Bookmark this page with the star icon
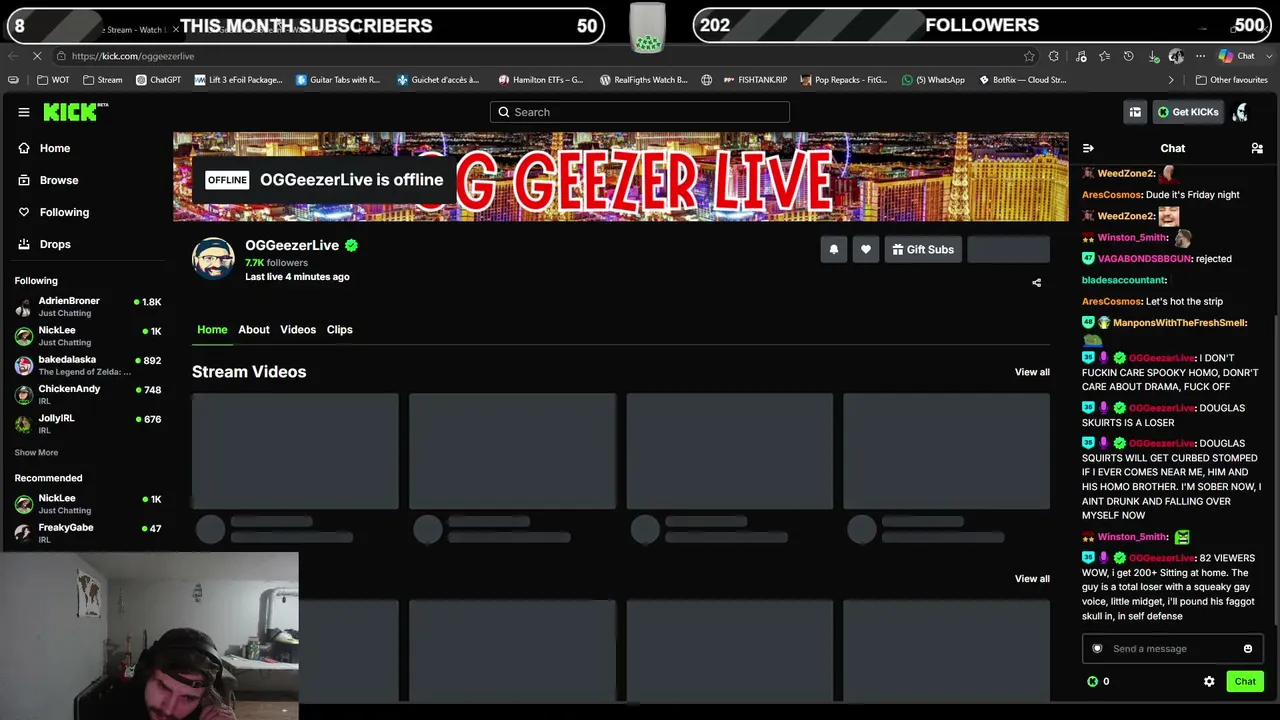The image size is (1280, 720). [1029, 56]
